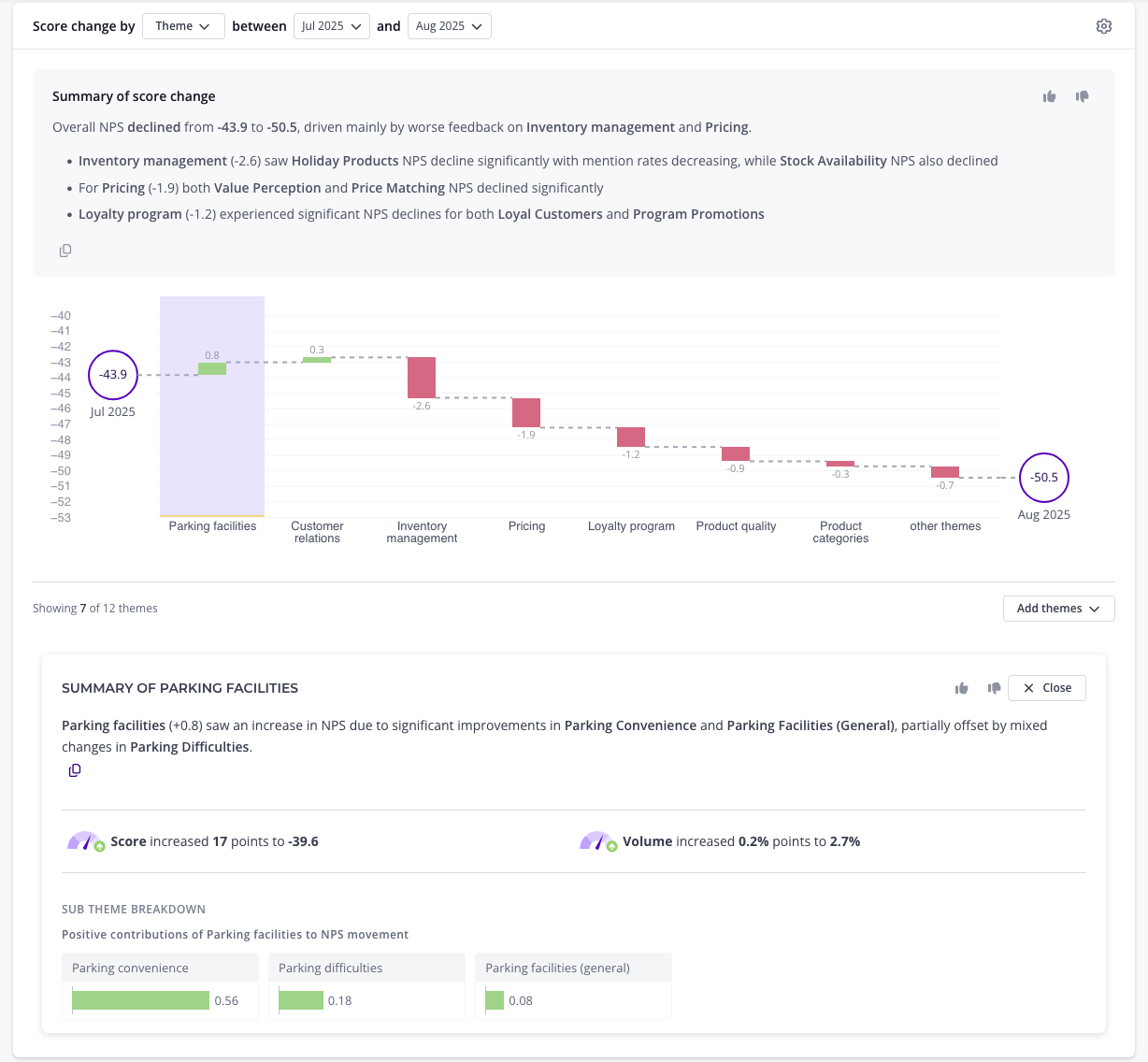
Task: Click the Volume gauge icon
Action: (598, 841)
